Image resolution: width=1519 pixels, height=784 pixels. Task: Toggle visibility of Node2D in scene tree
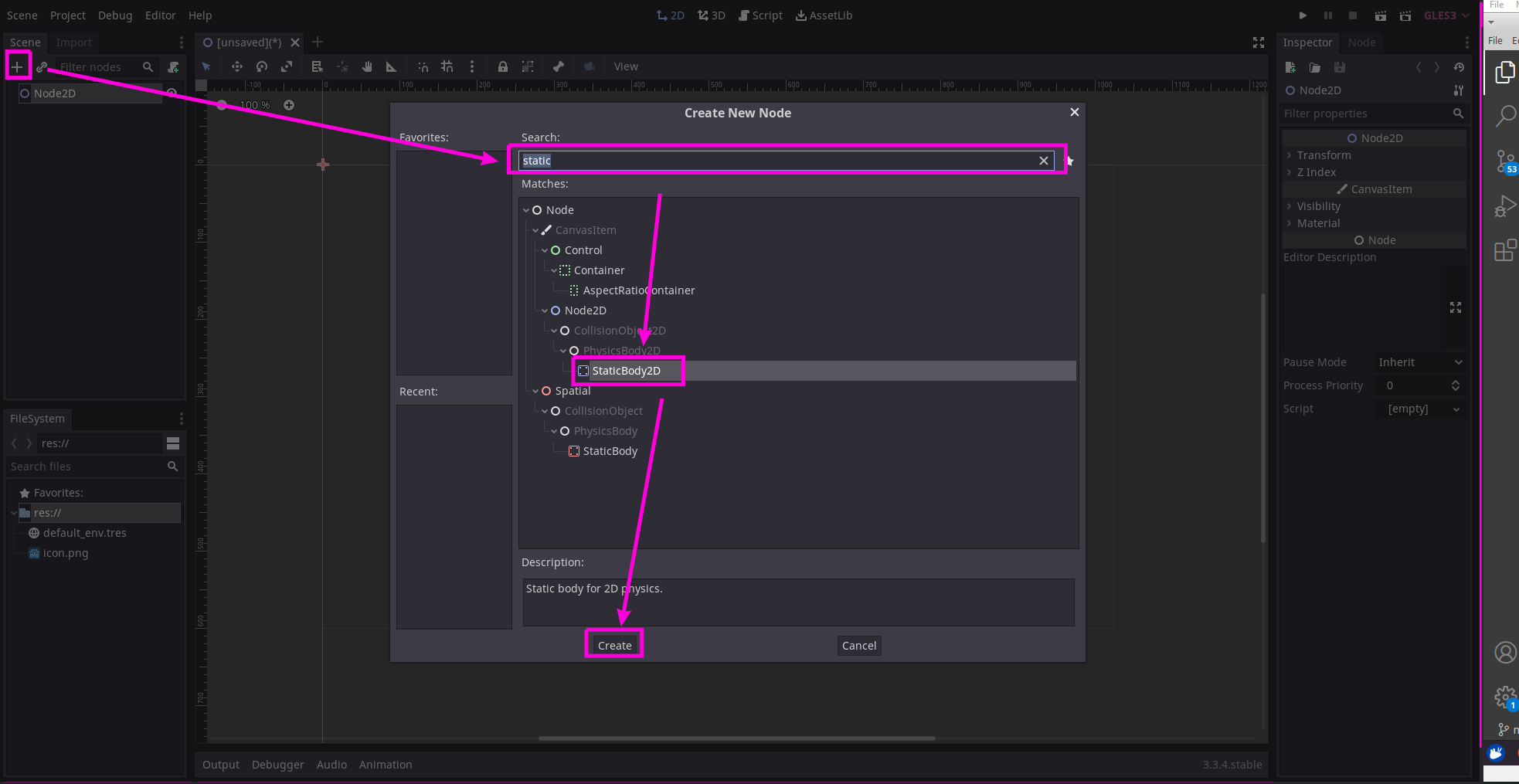[x=172, y=93]
